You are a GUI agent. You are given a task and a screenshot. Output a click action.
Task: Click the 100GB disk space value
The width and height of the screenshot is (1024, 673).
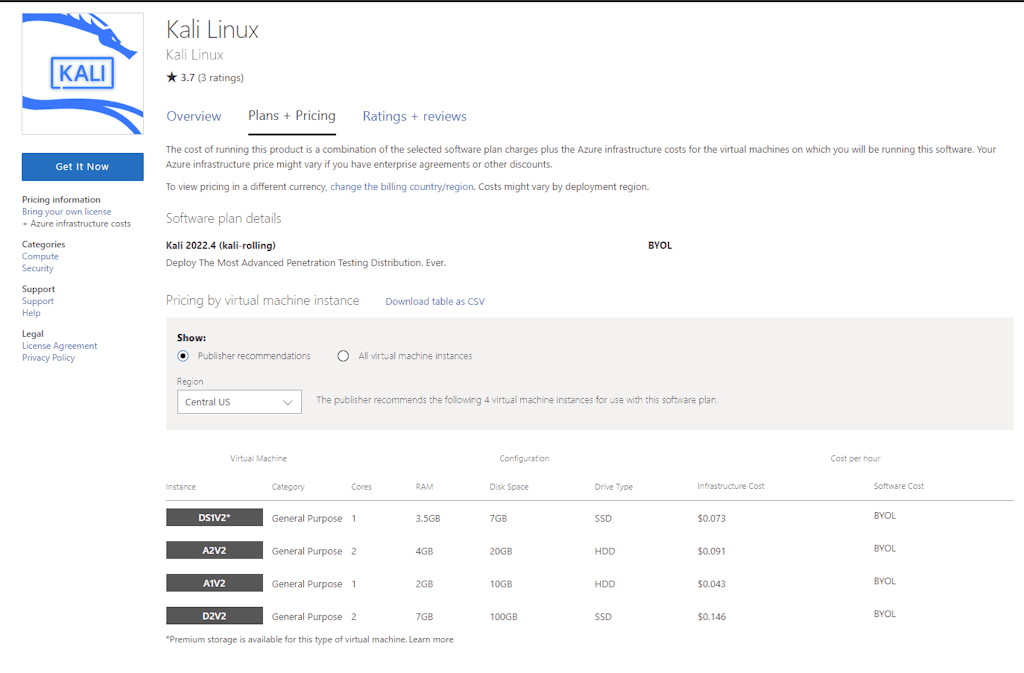(x=504, y=616)
